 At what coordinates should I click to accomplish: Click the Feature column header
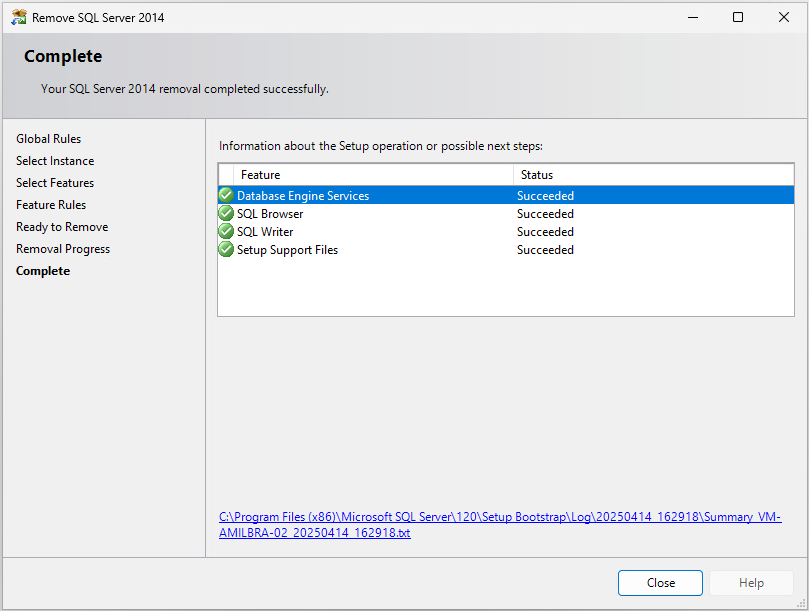372,175
